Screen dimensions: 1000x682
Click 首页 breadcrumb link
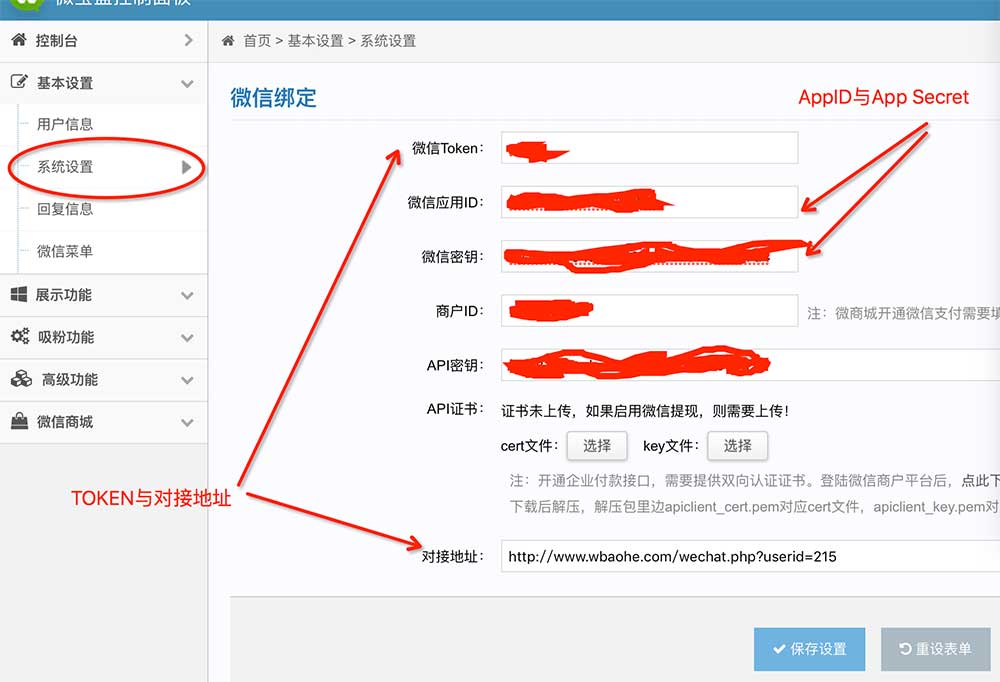[257, 41]
